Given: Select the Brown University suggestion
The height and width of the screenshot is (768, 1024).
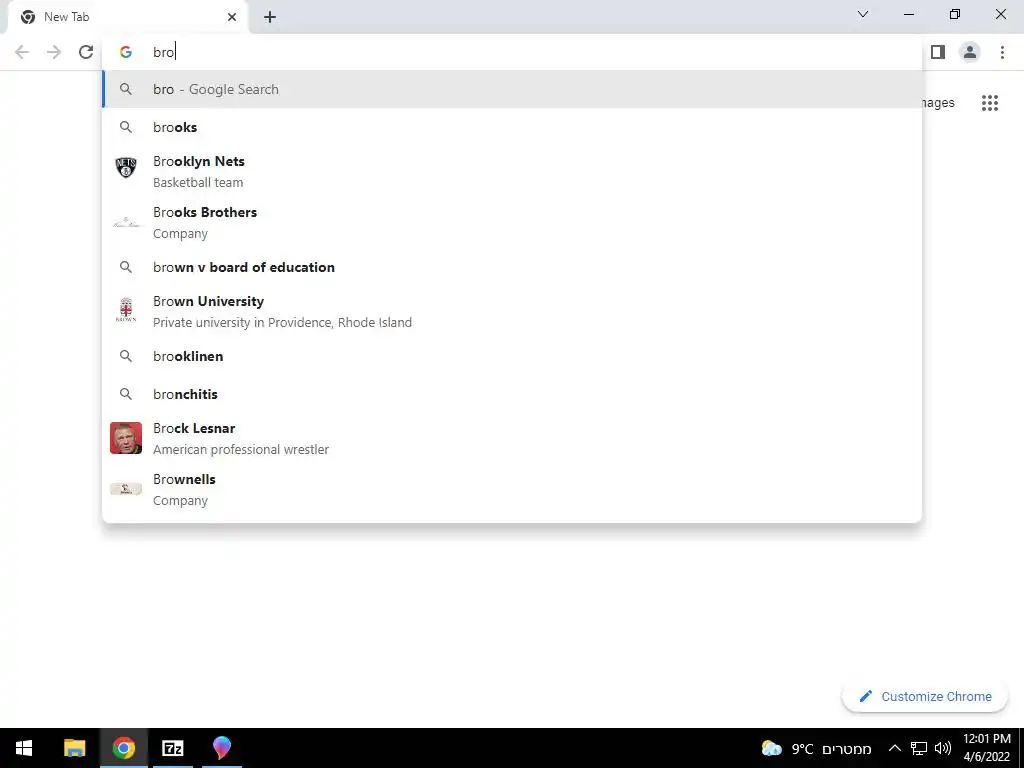Looking at the screenshot, I should click(512, 312).
